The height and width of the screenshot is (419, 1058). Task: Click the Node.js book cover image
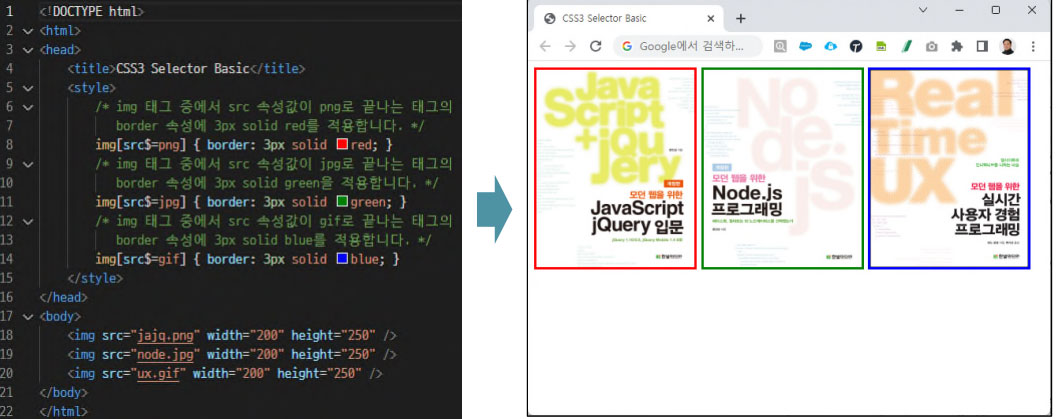tap(783, 168)
